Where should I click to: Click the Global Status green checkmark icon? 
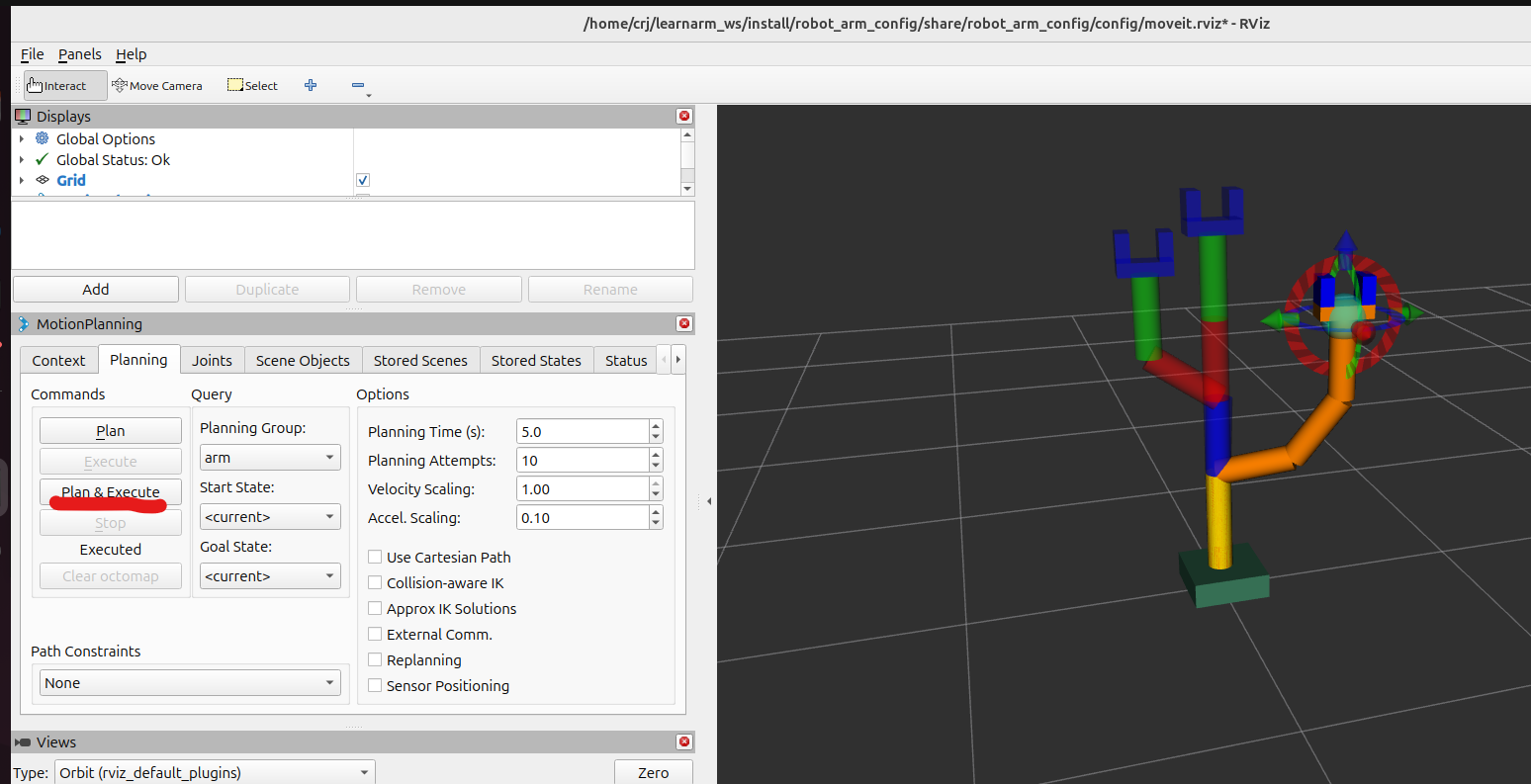[x=42, y=159]
